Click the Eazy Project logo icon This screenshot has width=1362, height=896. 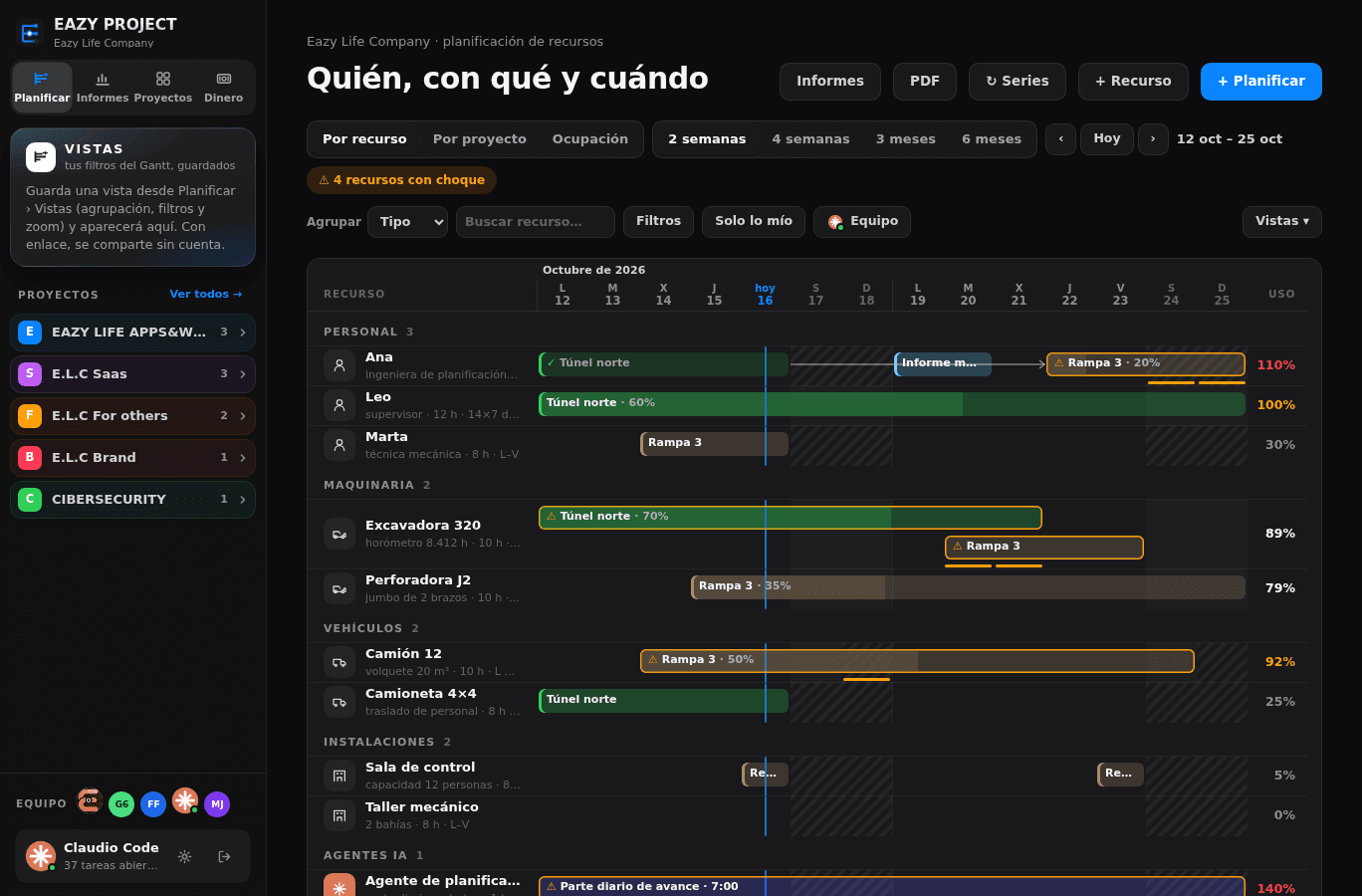pyautogui.click(x=31, y=34)
